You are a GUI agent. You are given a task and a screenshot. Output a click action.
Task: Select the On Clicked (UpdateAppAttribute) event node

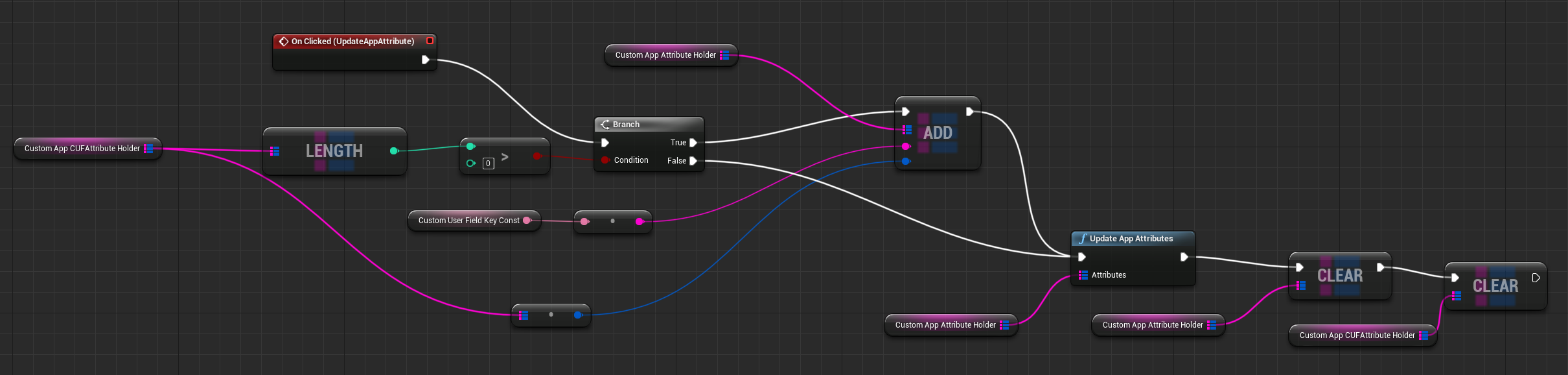pyautogui.click(x=352, y=42)
